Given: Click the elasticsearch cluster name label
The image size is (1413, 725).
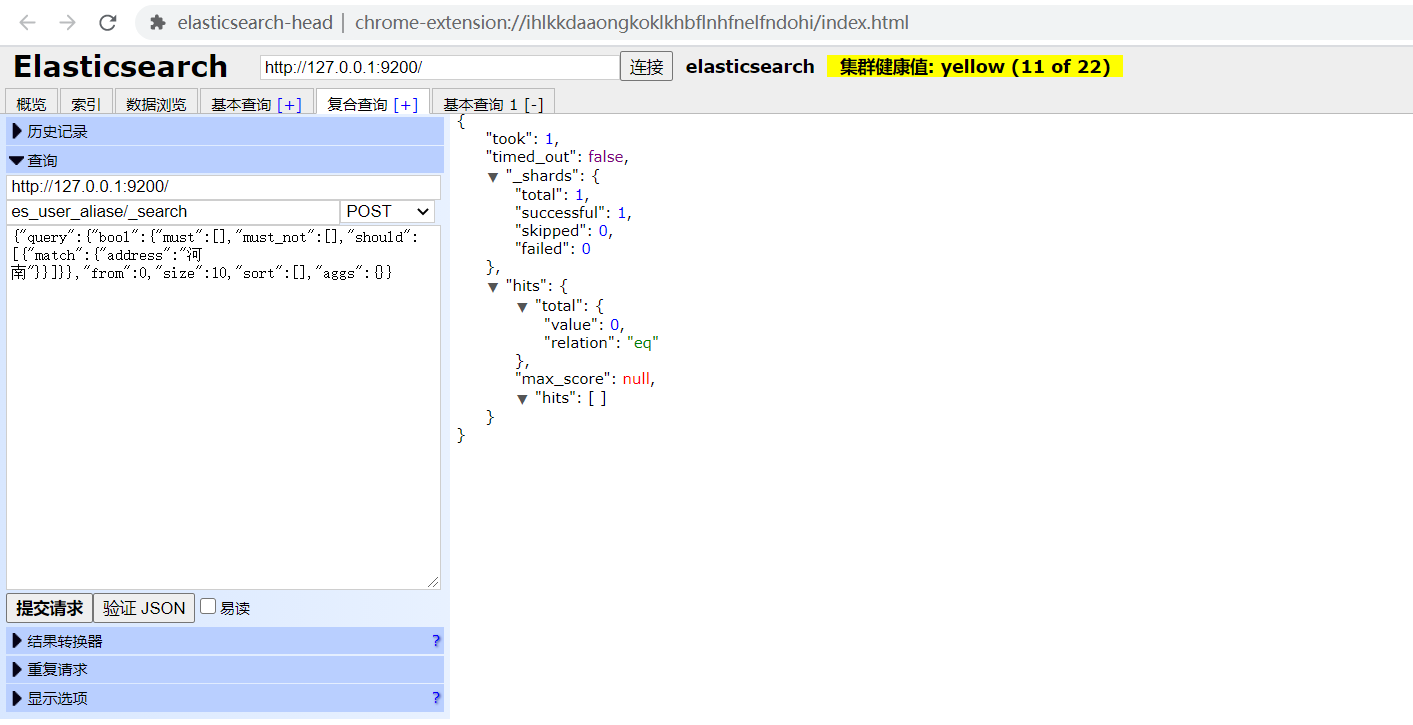Looking at the screenshot, I should [x=750, y=67].
